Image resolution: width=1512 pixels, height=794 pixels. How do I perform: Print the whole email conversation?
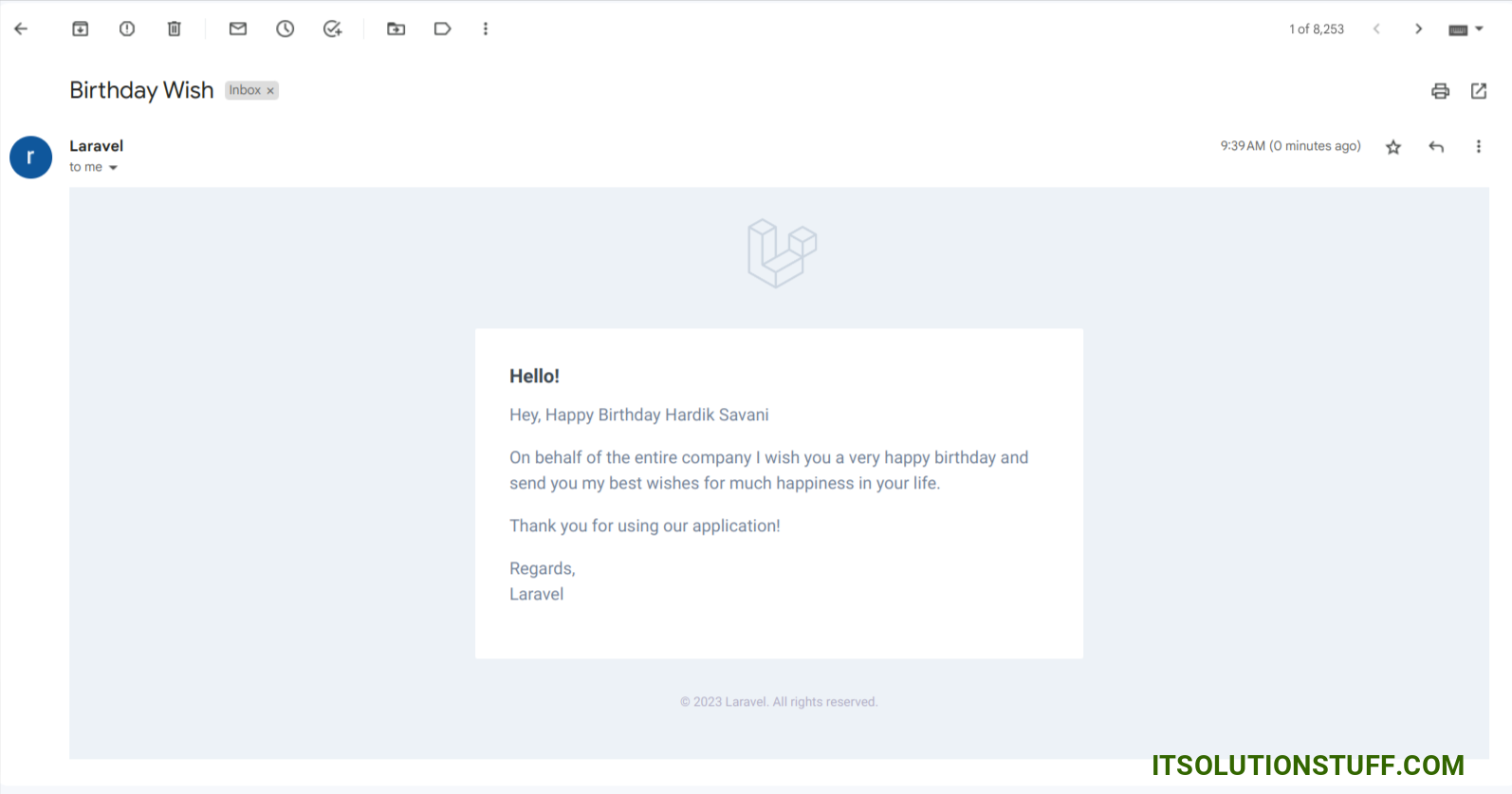point(1440,91)
